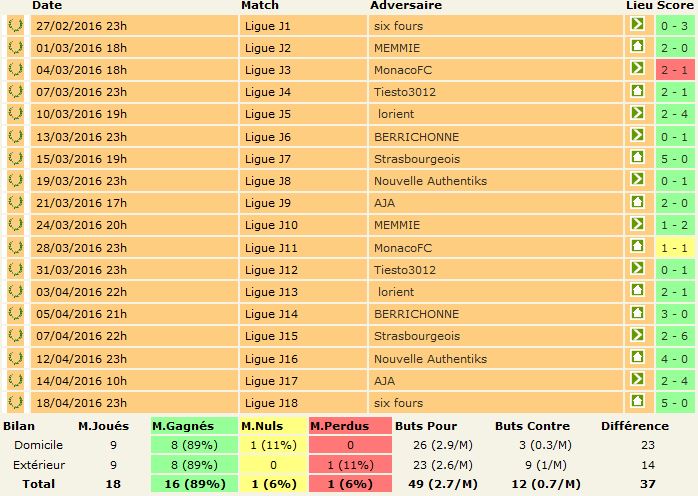This screenshot has width=698, height=496.
Task: Open the 2 - 1 lost score for J3
Action: tap(673, 69)
